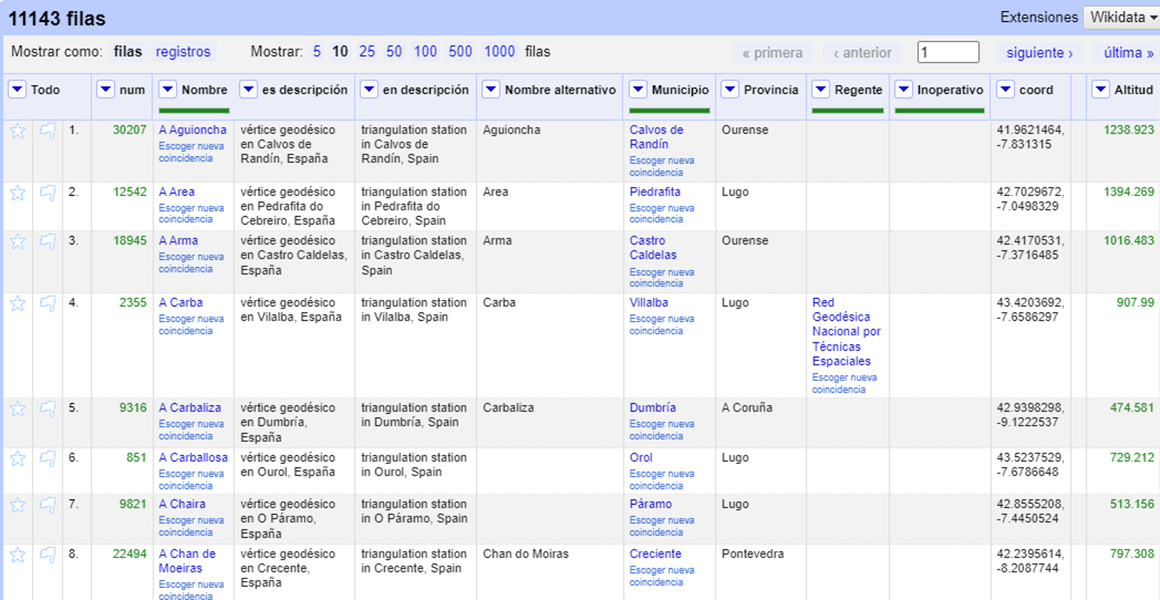Flag row 6 A Carballosa
1160x600 pixels.
tap(47, 459)
